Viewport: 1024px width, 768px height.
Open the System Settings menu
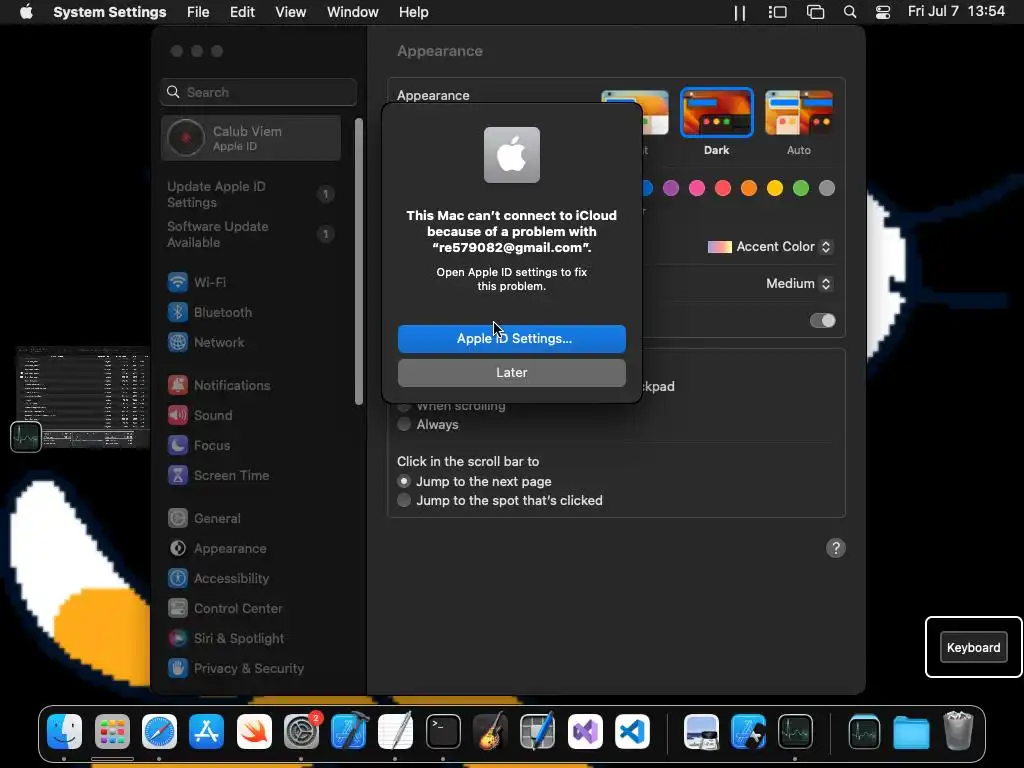[110, 12]
